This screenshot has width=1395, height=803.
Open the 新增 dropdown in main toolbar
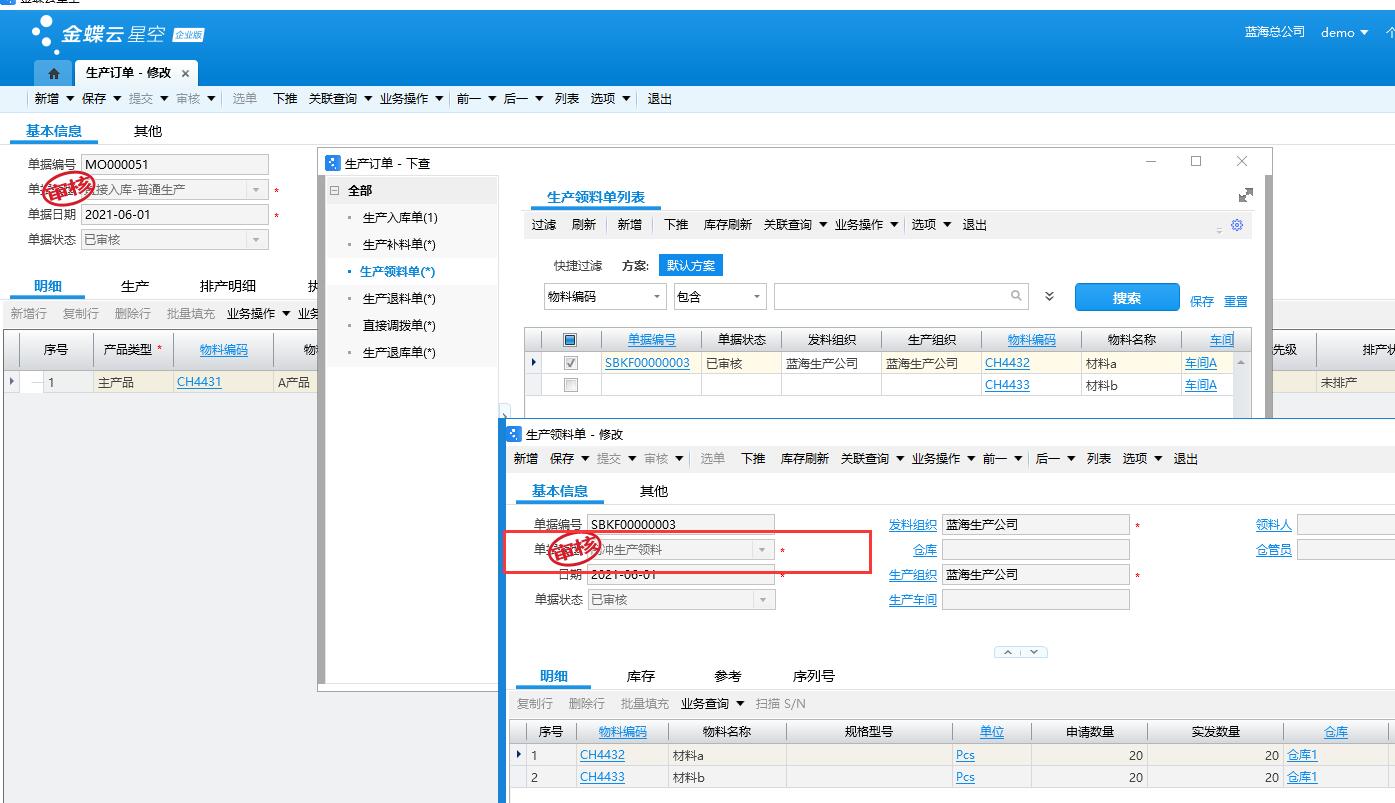tap(70, 99)
